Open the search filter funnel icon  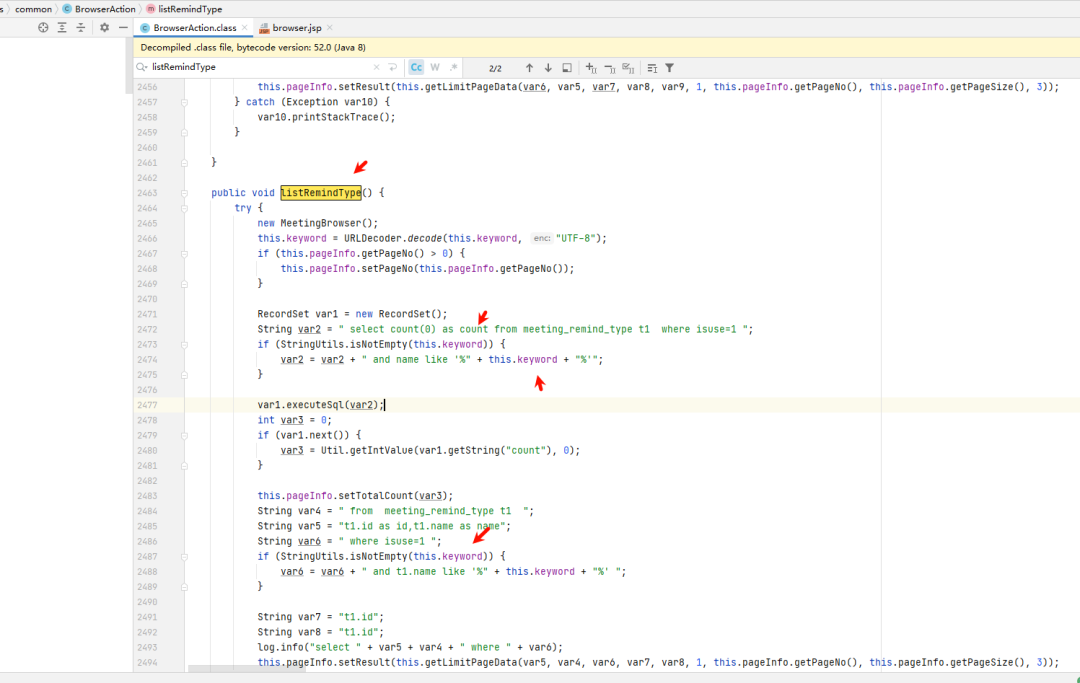[669, 67]
